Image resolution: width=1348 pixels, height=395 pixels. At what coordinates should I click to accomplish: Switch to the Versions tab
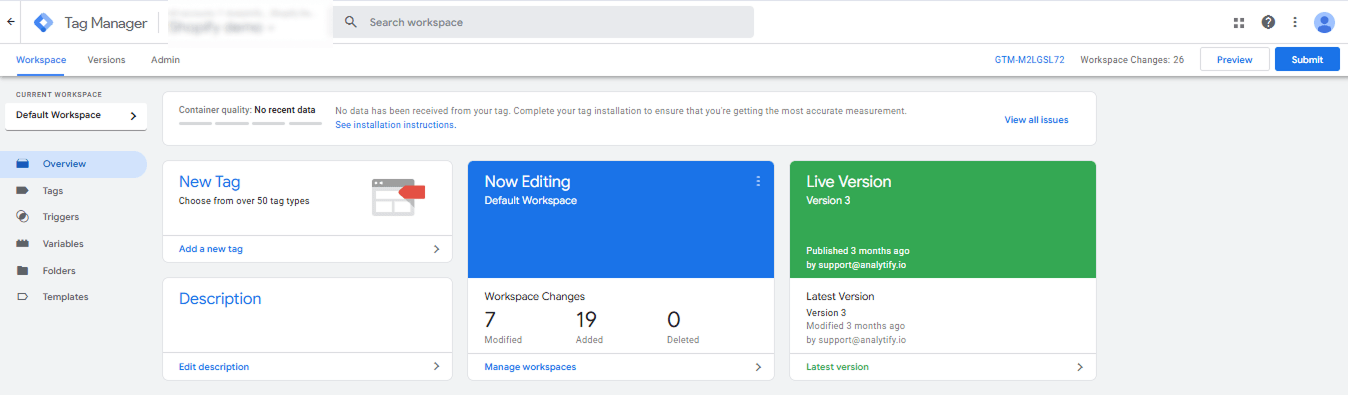pos(107,60)
